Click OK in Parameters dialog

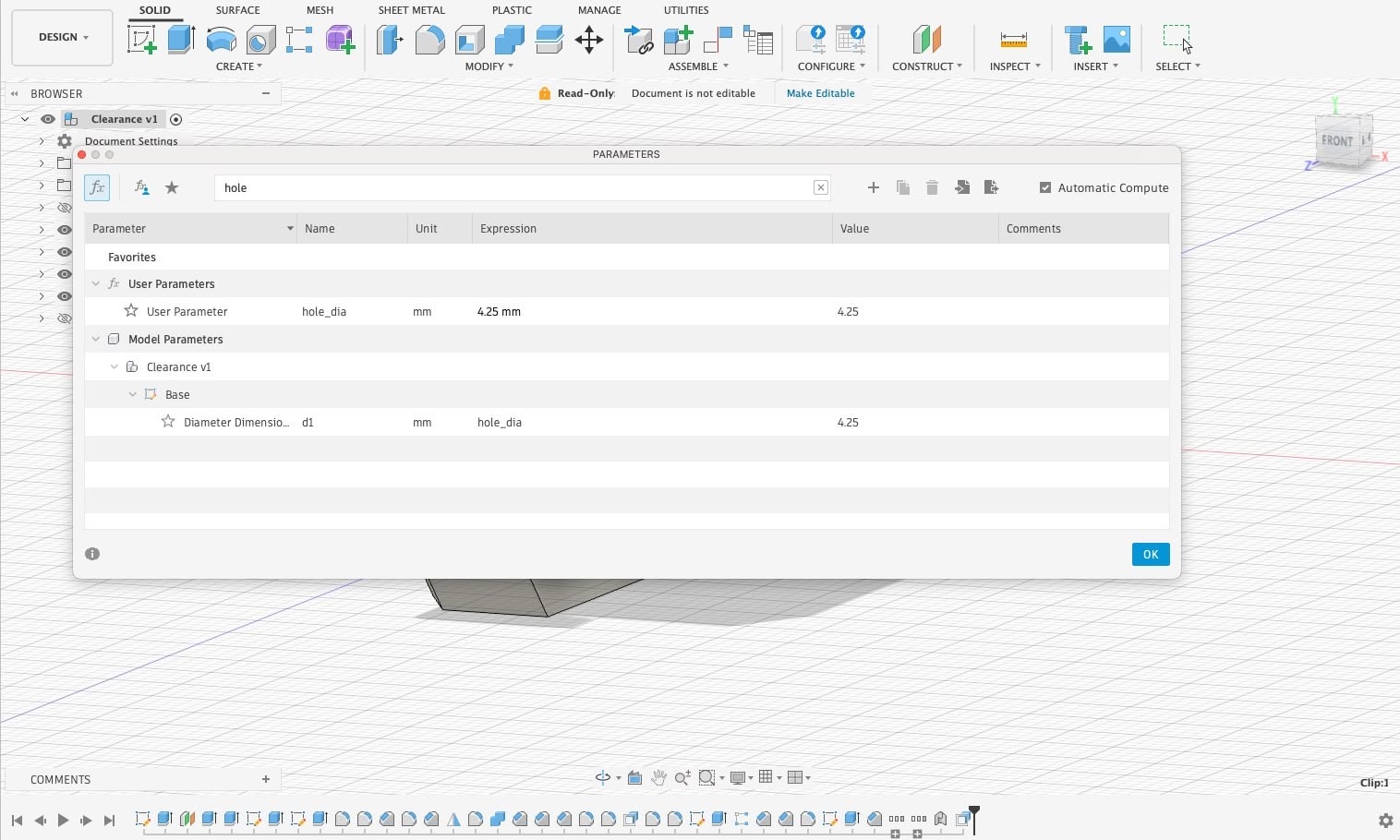(x=1151, y=554)
